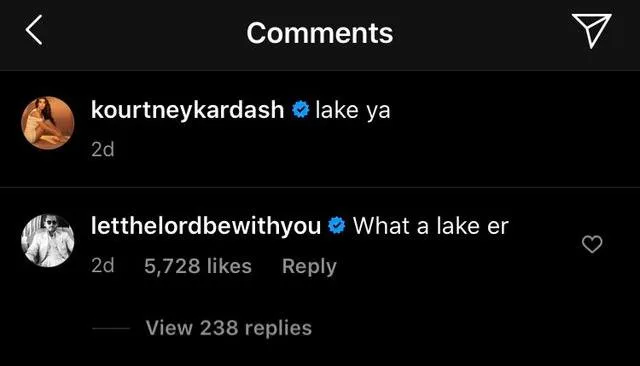
Task: Open kourtneykardash's profile picture
Action: [48, 123]
